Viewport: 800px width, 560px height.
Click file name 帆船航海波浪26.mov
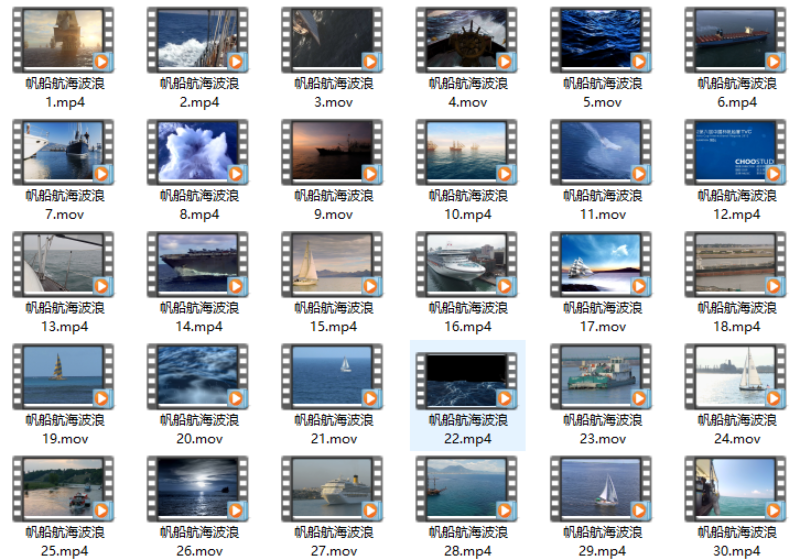199,542
